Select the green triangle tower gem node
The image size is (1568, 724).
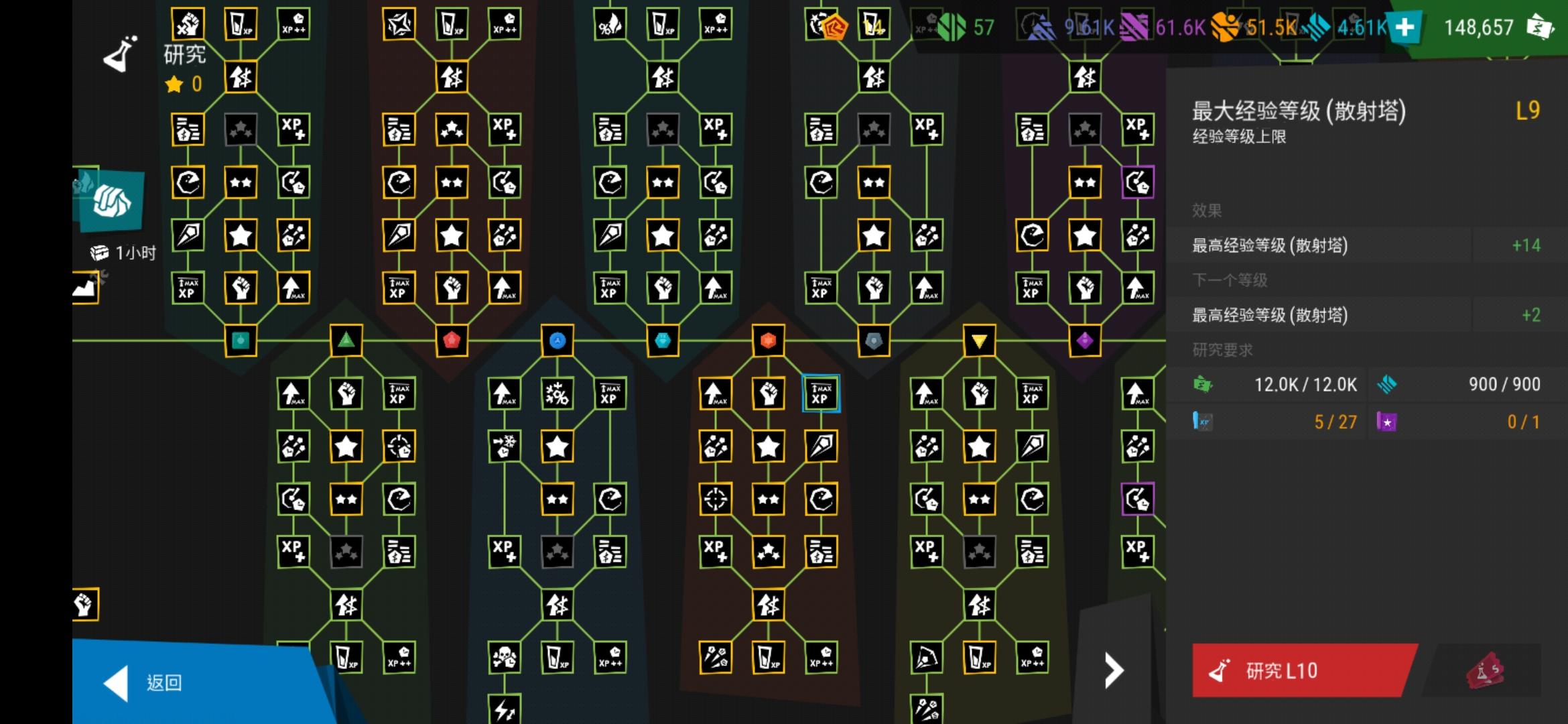coord(346,341)
